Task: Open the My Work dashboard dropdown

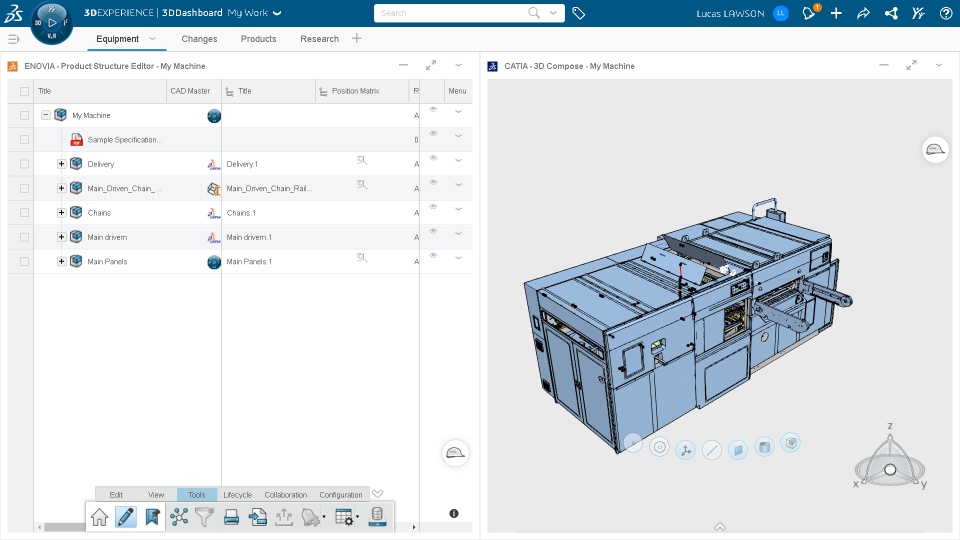Action: pyautogui.click(x=277, y=13)
